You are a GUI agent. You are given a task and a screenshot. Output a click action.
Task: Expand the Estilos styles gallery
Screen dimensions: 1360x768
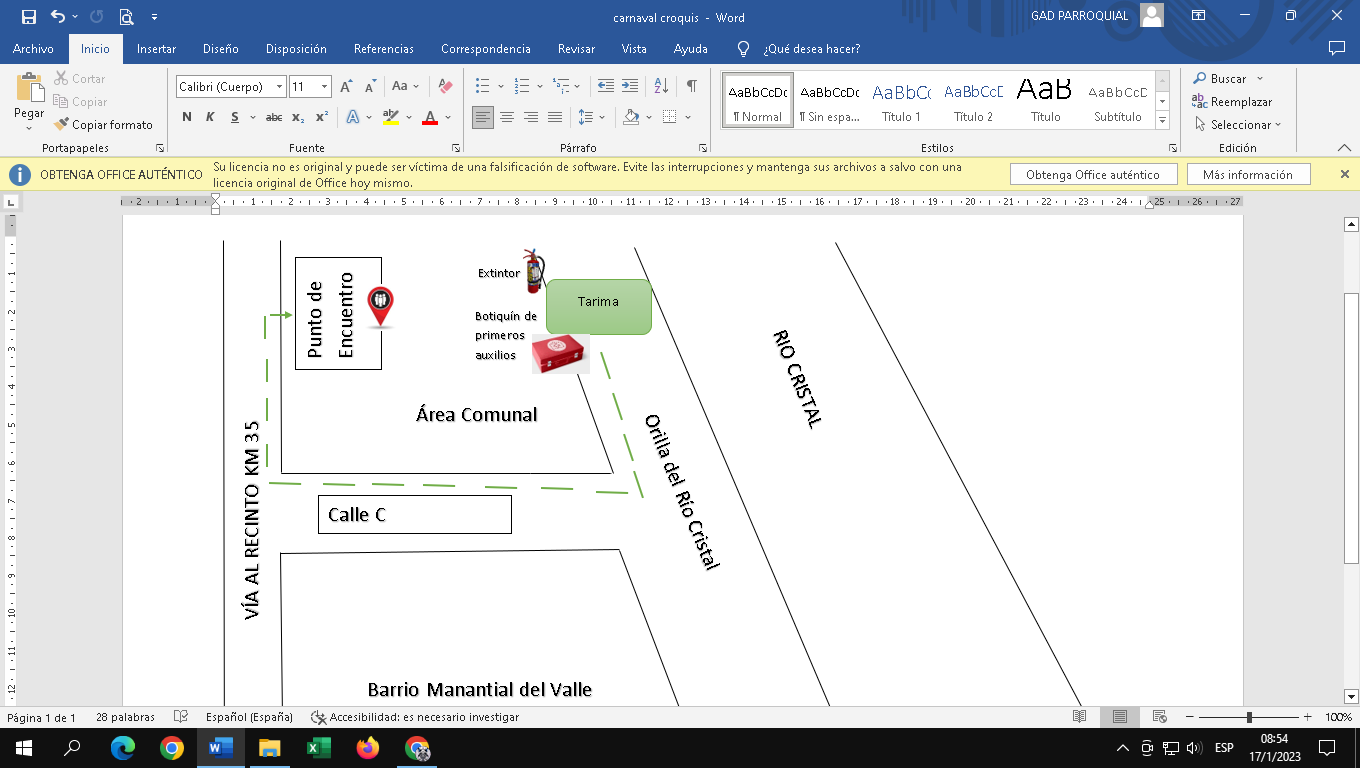1162,121
